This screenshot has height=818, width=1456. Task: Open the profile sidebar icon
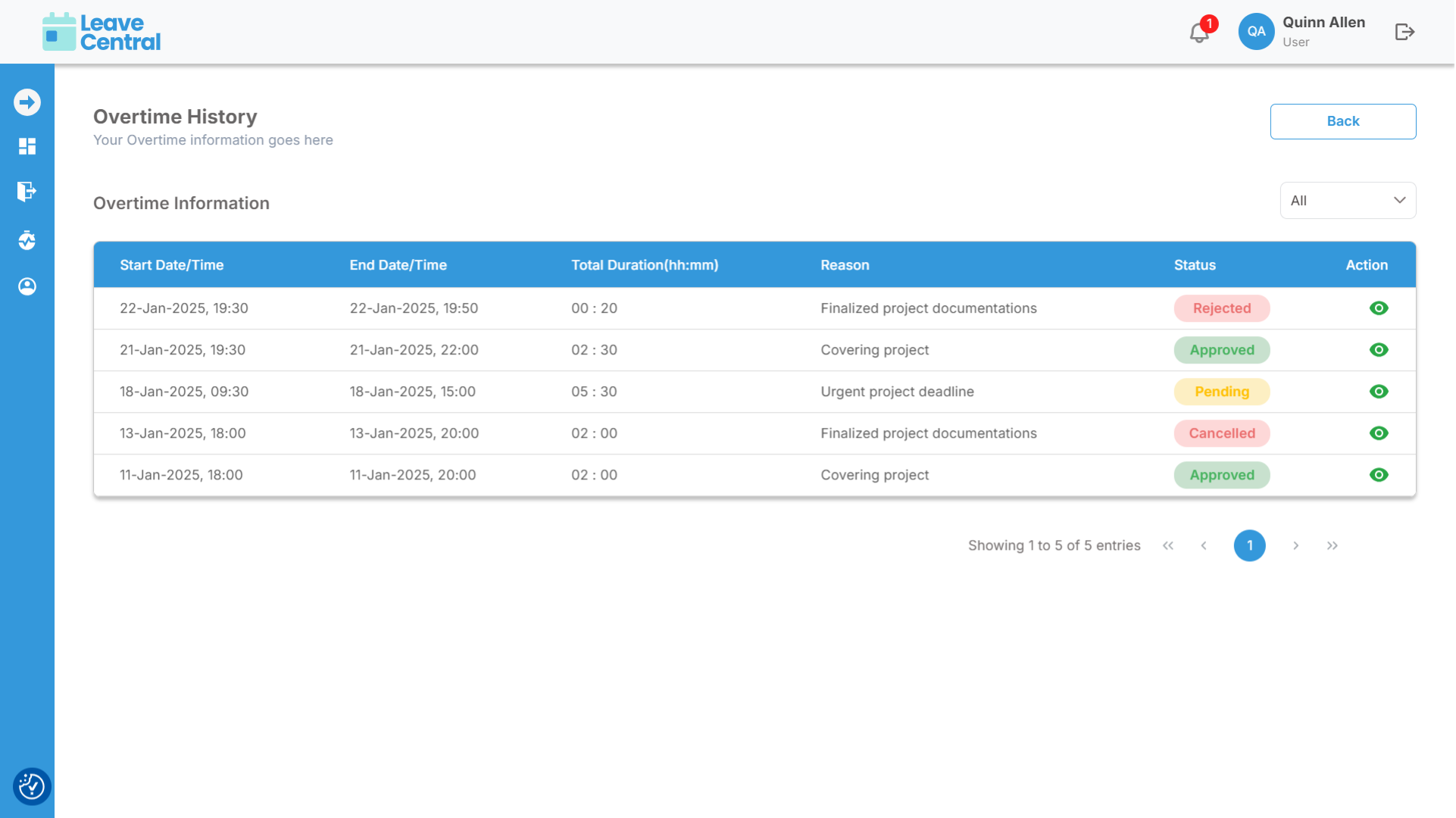(27, 286)
